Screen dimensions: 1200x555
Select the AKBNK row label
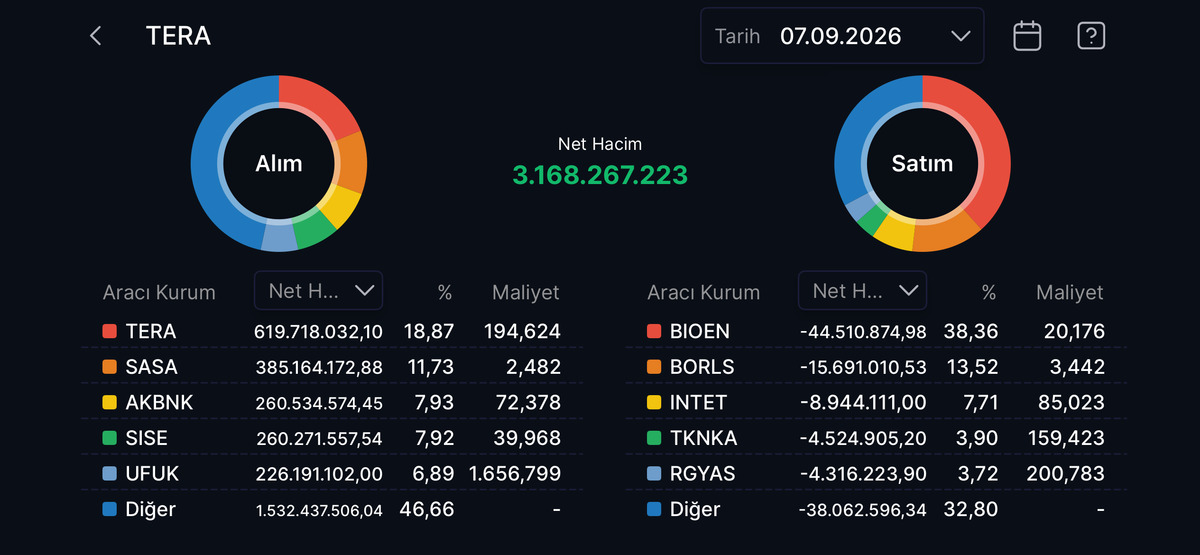point(160,402)
